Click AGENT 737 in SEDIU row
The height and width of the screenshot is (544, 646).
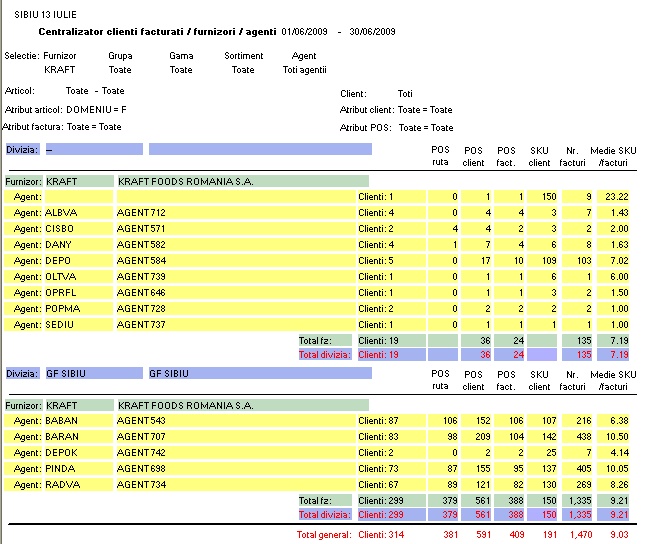236,325
